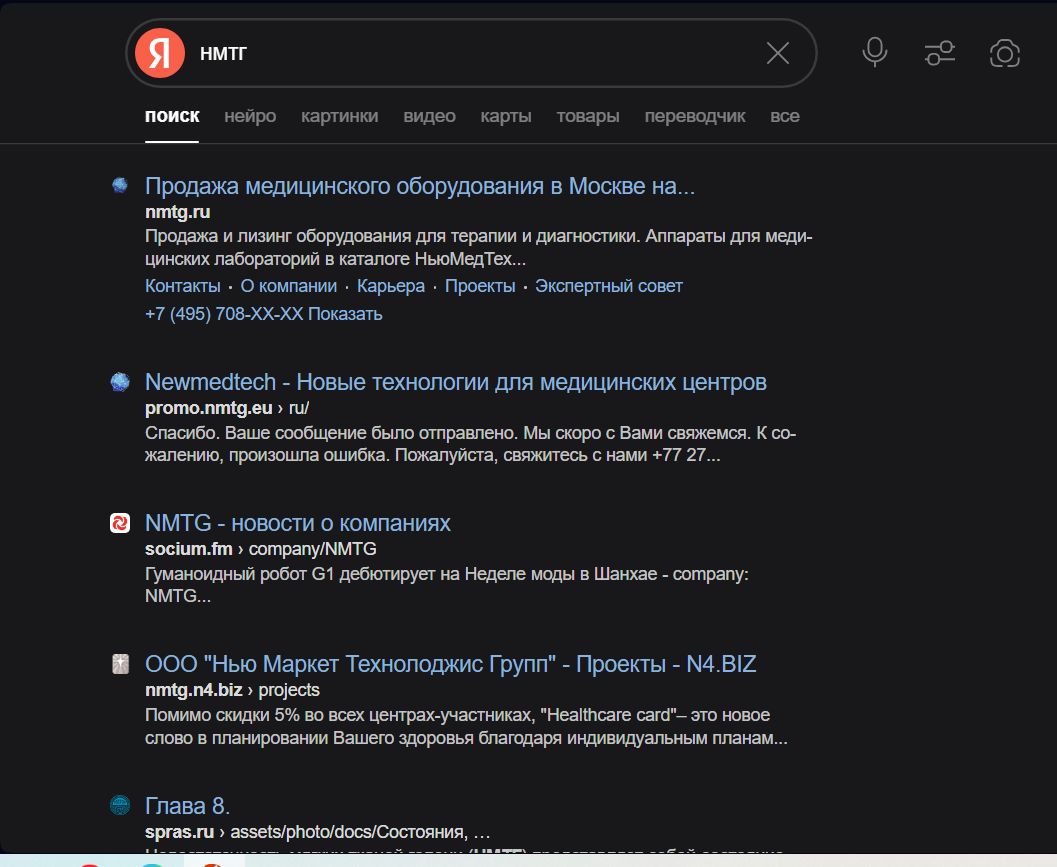Click the snippet text starting Продажа и лизинг оборудования
Screen dimensions: 1057x867
pos(479,247)
